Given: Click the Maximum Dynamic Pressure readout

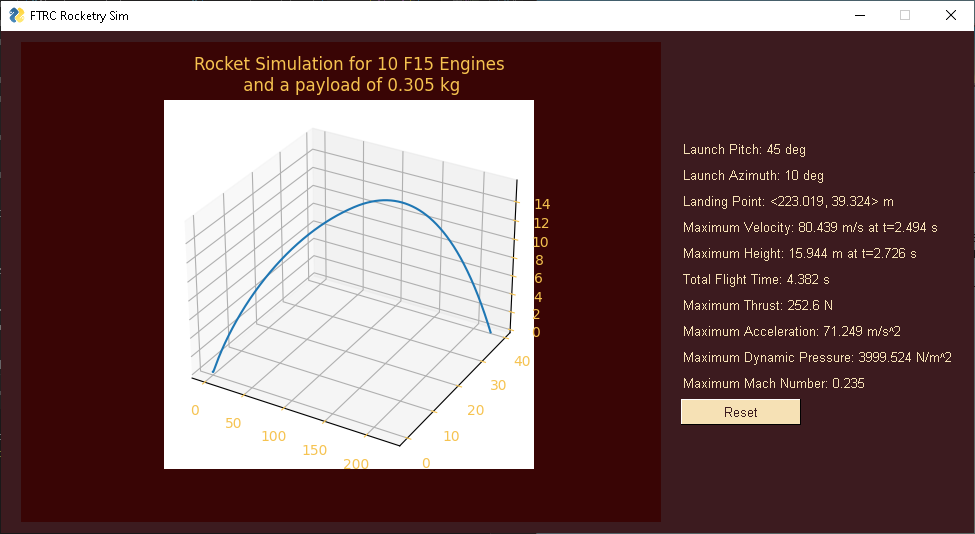Looking at the screenshot, I should pos(817,358).
